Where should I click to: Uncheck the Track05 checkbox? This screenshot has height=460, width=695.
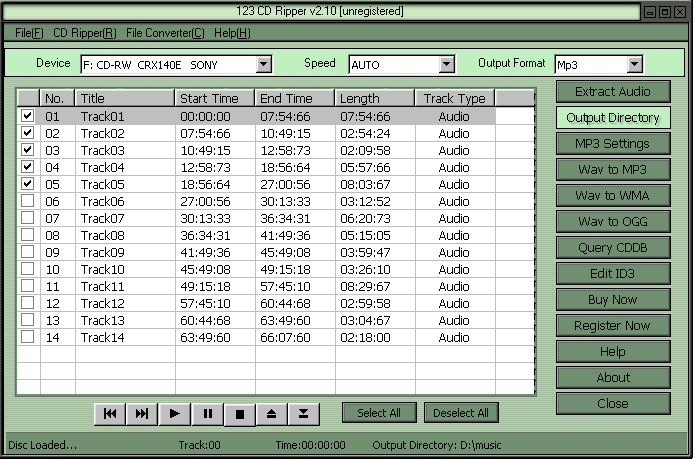27,184
